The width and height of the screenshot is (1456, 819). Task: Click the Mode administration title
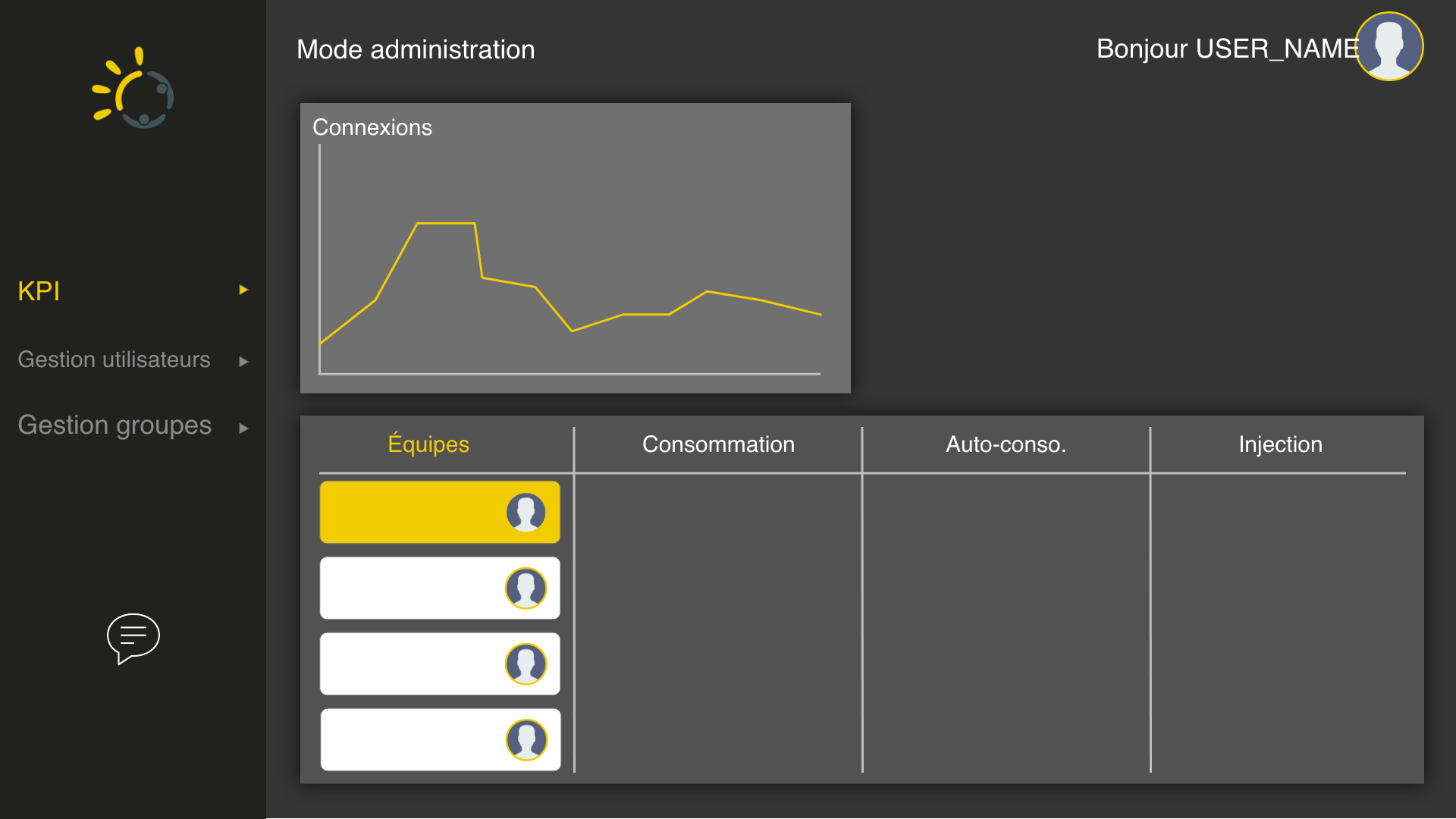coord(416,49)
